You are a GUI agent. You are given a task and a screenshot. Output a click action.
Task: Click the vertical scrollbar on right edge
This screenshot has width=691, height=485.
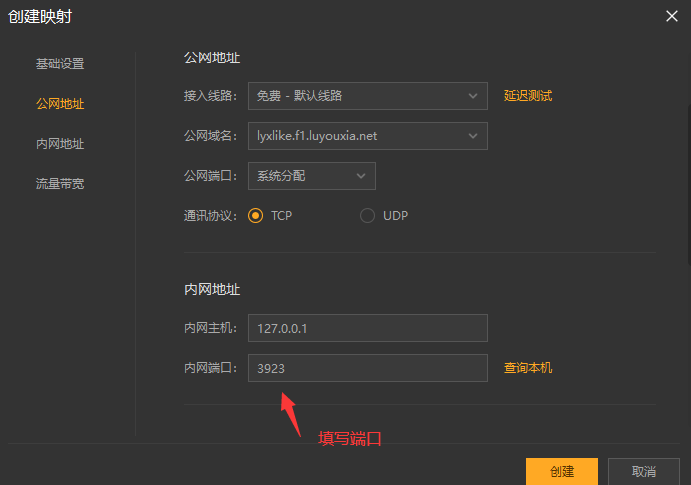point(689,185)
